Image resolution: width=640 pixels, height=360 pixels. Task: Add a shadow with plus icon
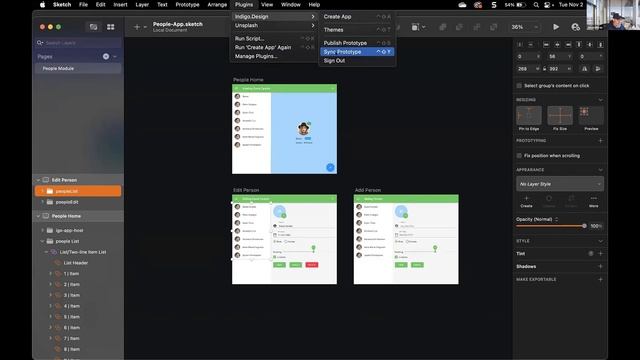[x=600, y=267]
